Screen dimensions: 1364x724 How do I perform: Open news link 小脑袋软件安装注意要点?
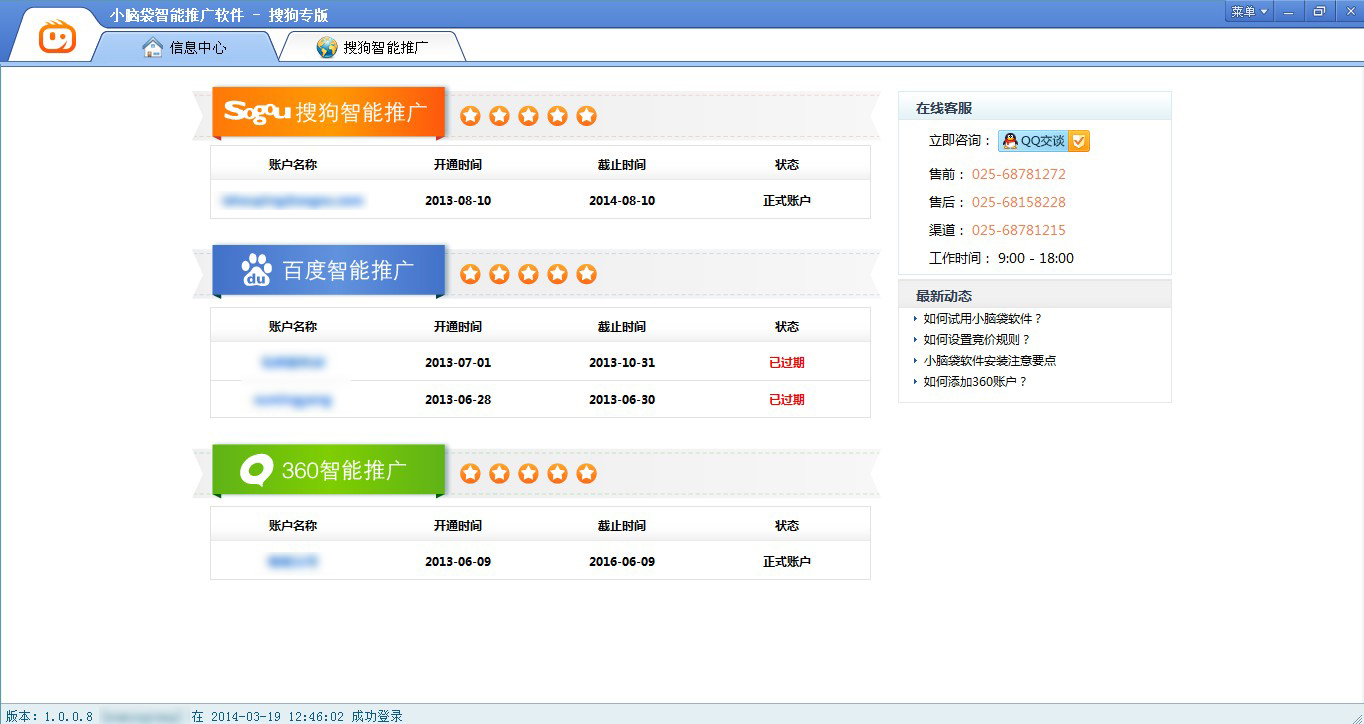coord(990,361)
